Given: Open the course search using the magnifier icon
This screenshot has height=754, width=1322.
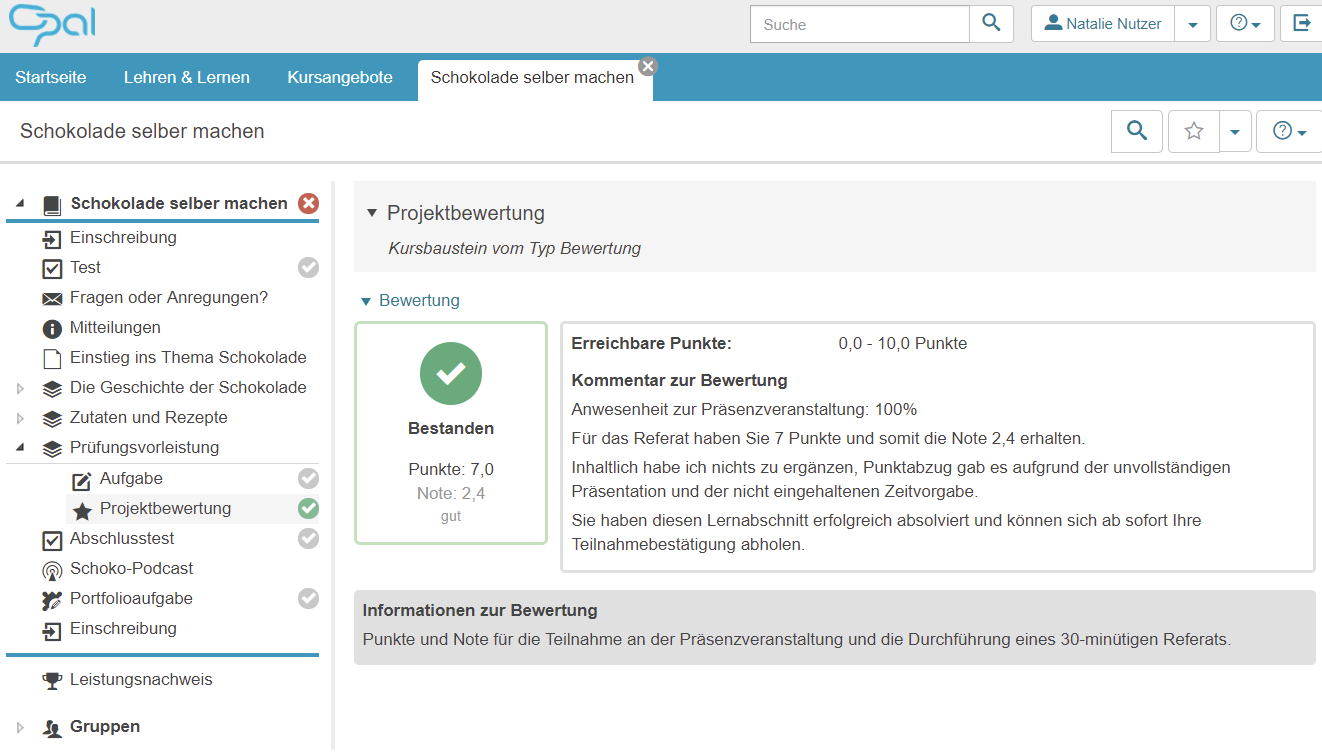Looking at the screenshot, I should [1136, 131].
